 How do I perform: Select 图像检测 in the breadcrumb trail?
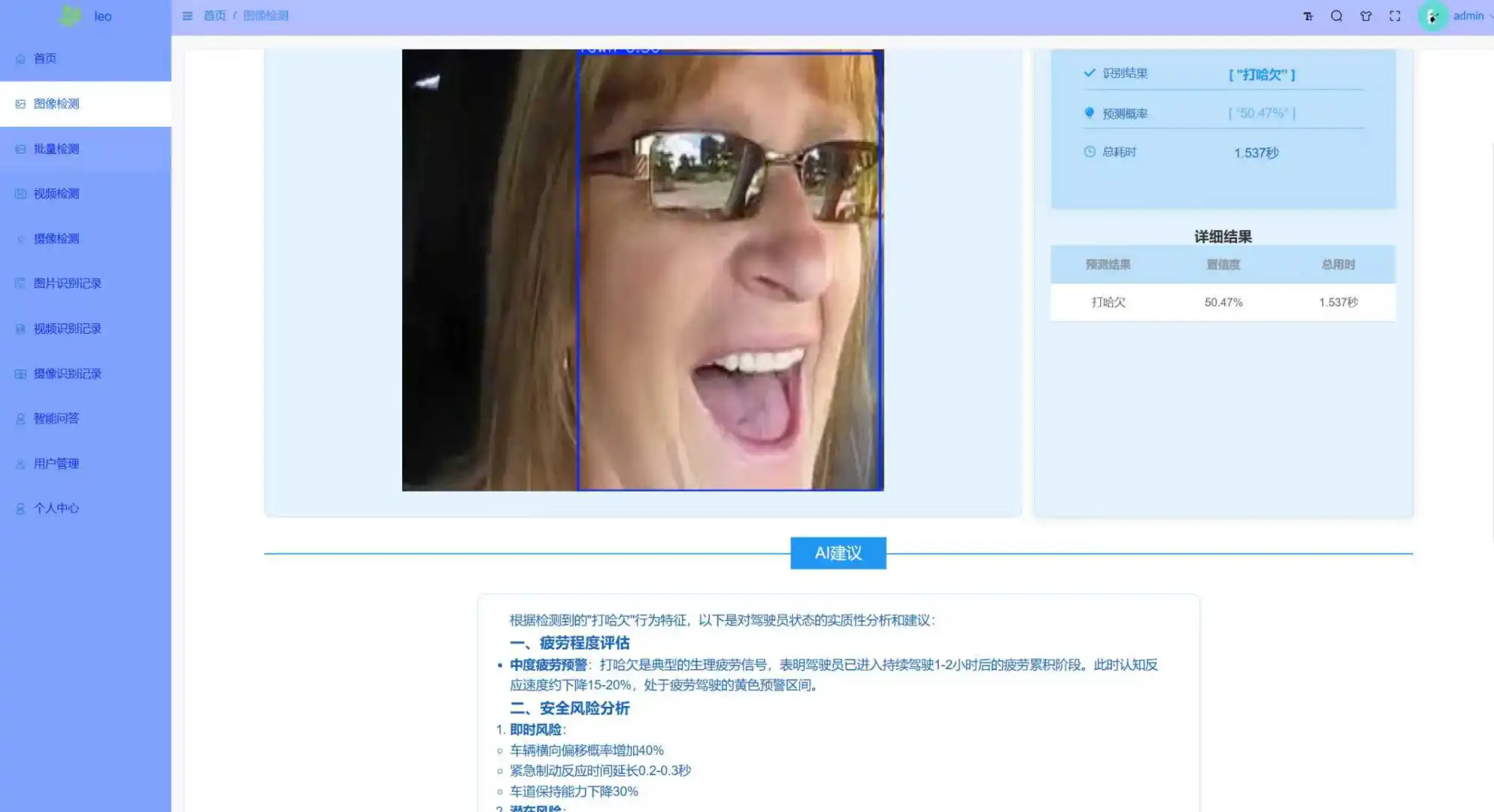265,15
